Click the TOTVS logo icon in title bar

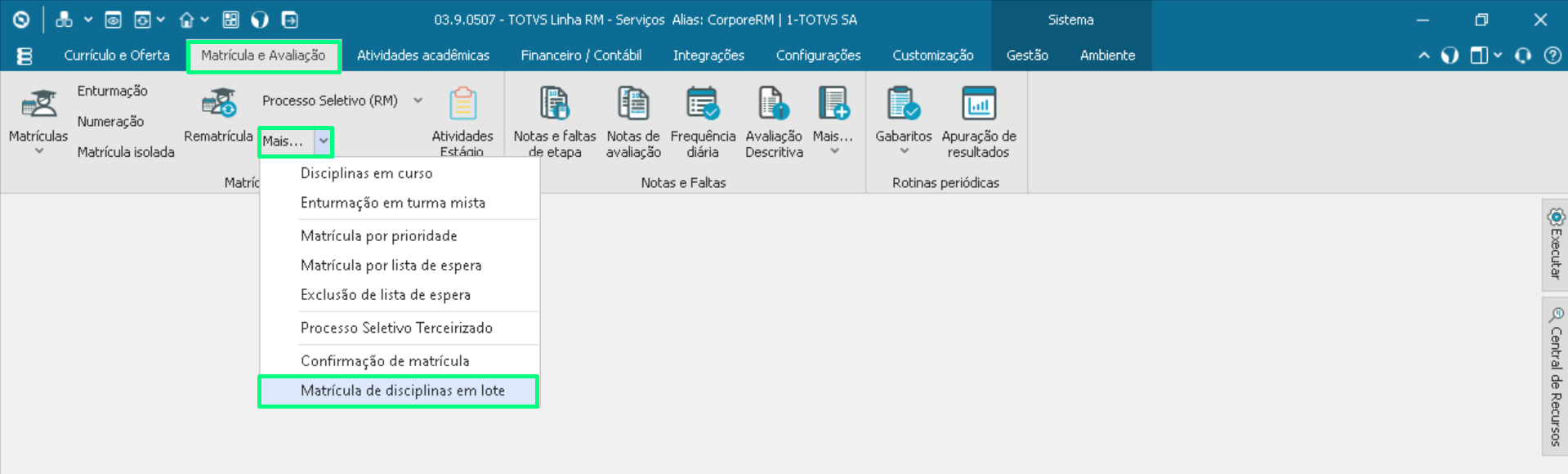click(x=21, y=20)
